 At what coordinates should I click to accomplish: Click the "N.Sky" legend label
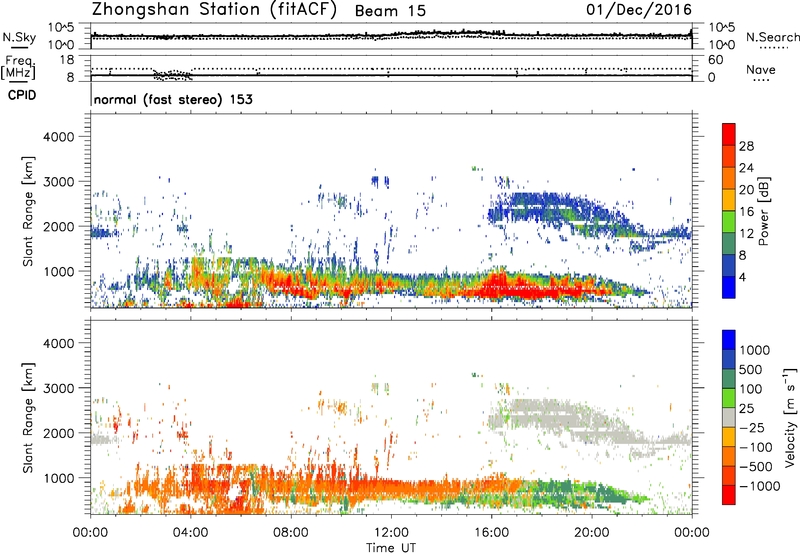pos(19,37)
